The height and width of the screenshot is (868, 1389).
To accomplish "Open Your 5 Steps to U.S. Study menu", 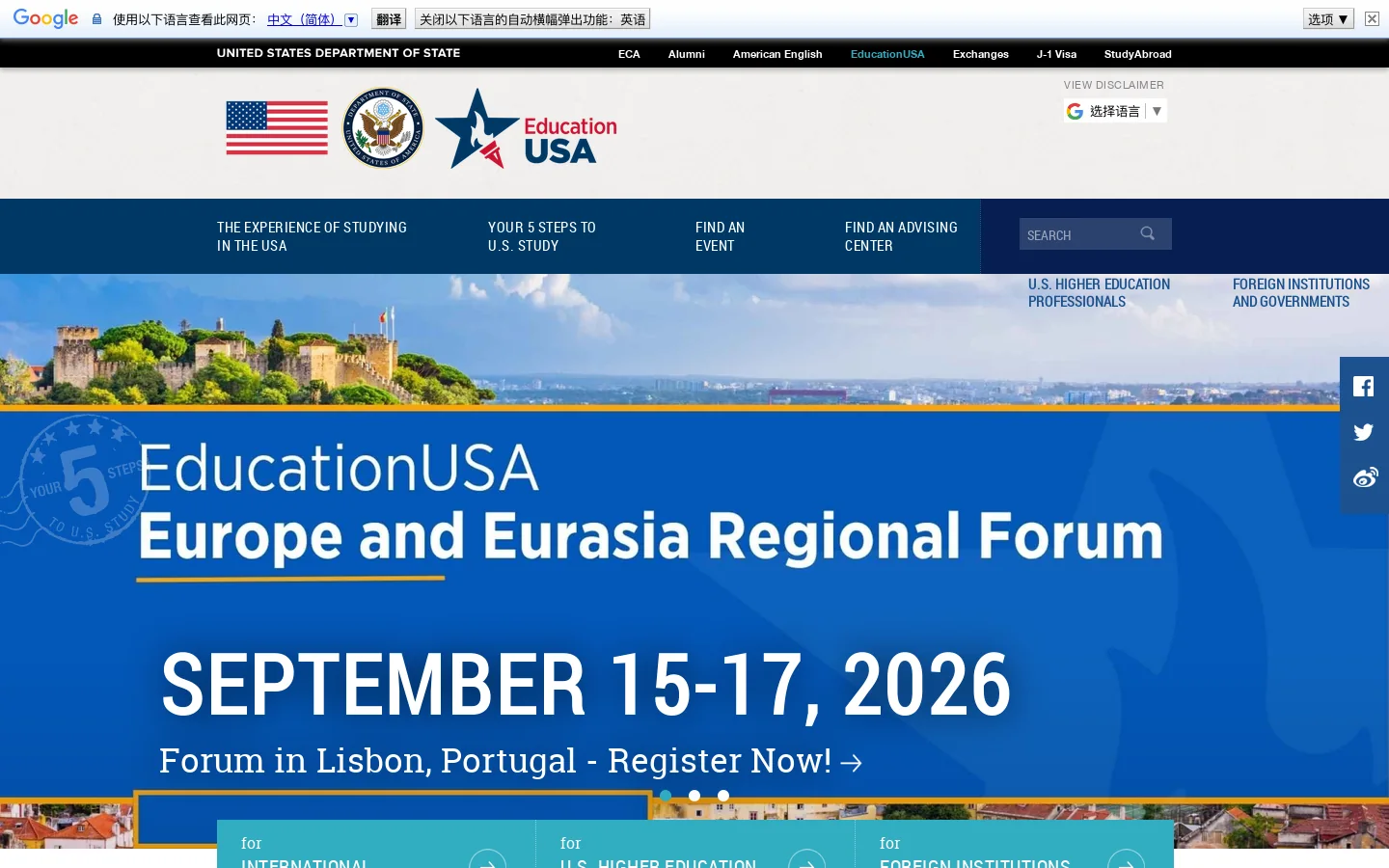I will click(x=542, y=236).
